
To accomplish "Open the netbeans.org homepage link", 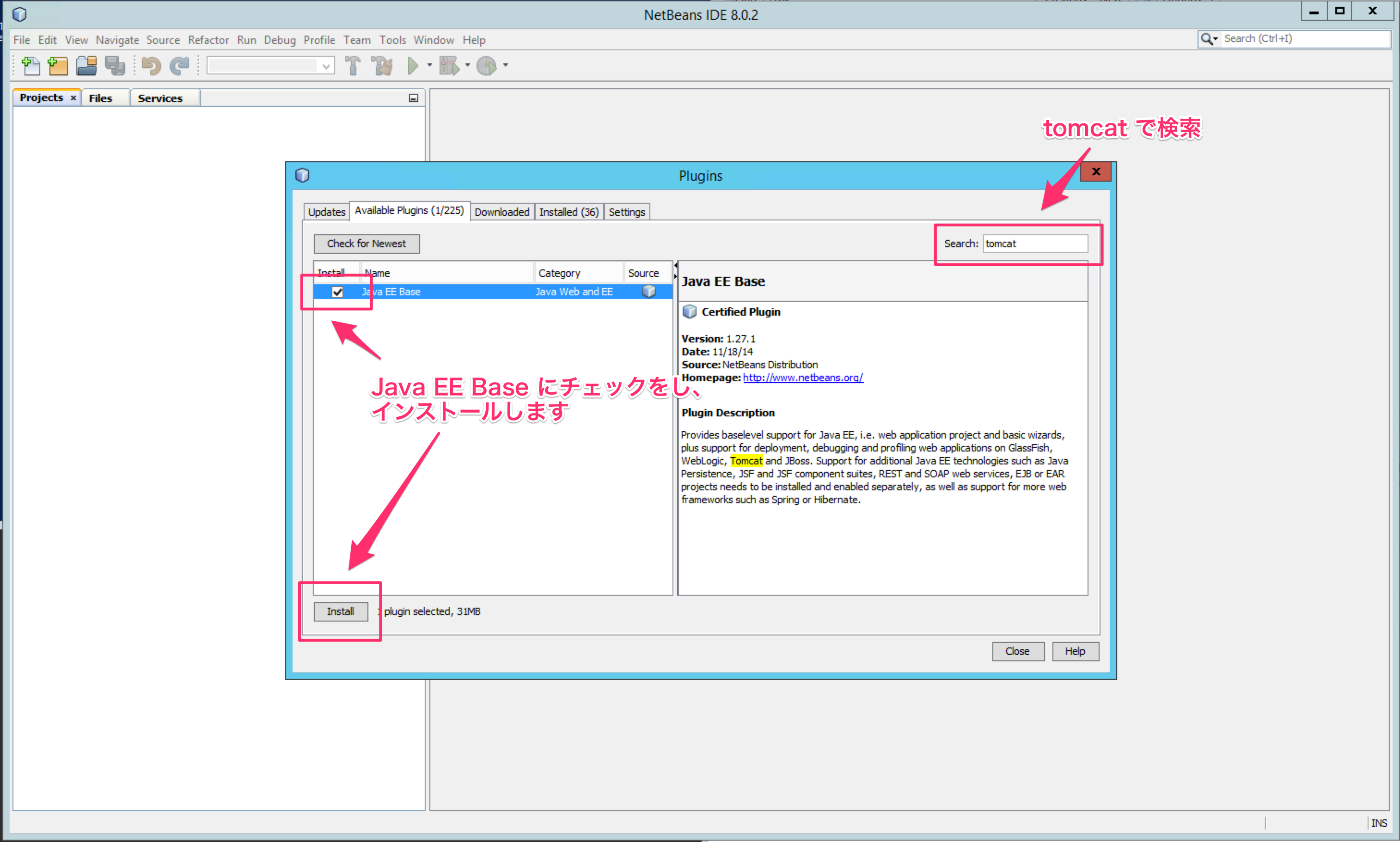I will 802,377.
